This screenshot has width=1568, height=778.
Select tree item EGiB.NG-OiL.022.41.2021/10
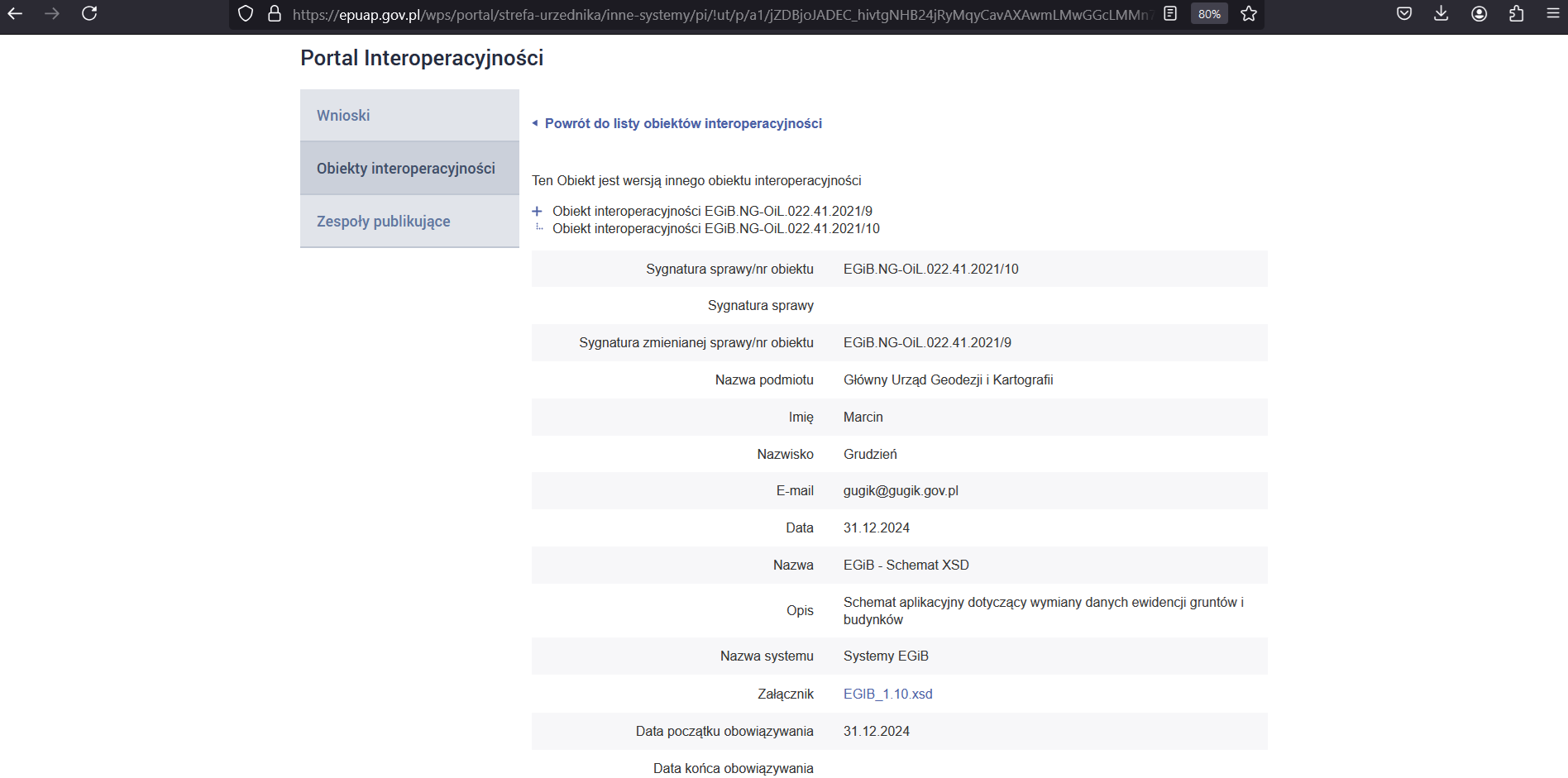pos(715,229)
